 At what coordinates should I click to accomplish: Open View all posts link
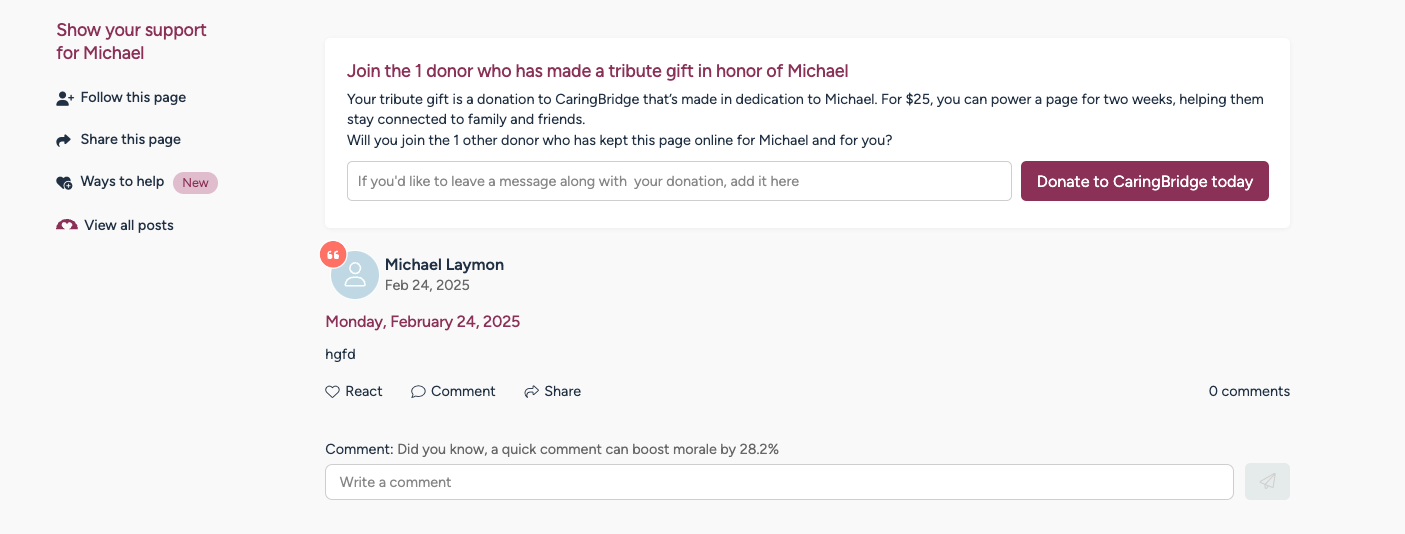tap(129, 226)
